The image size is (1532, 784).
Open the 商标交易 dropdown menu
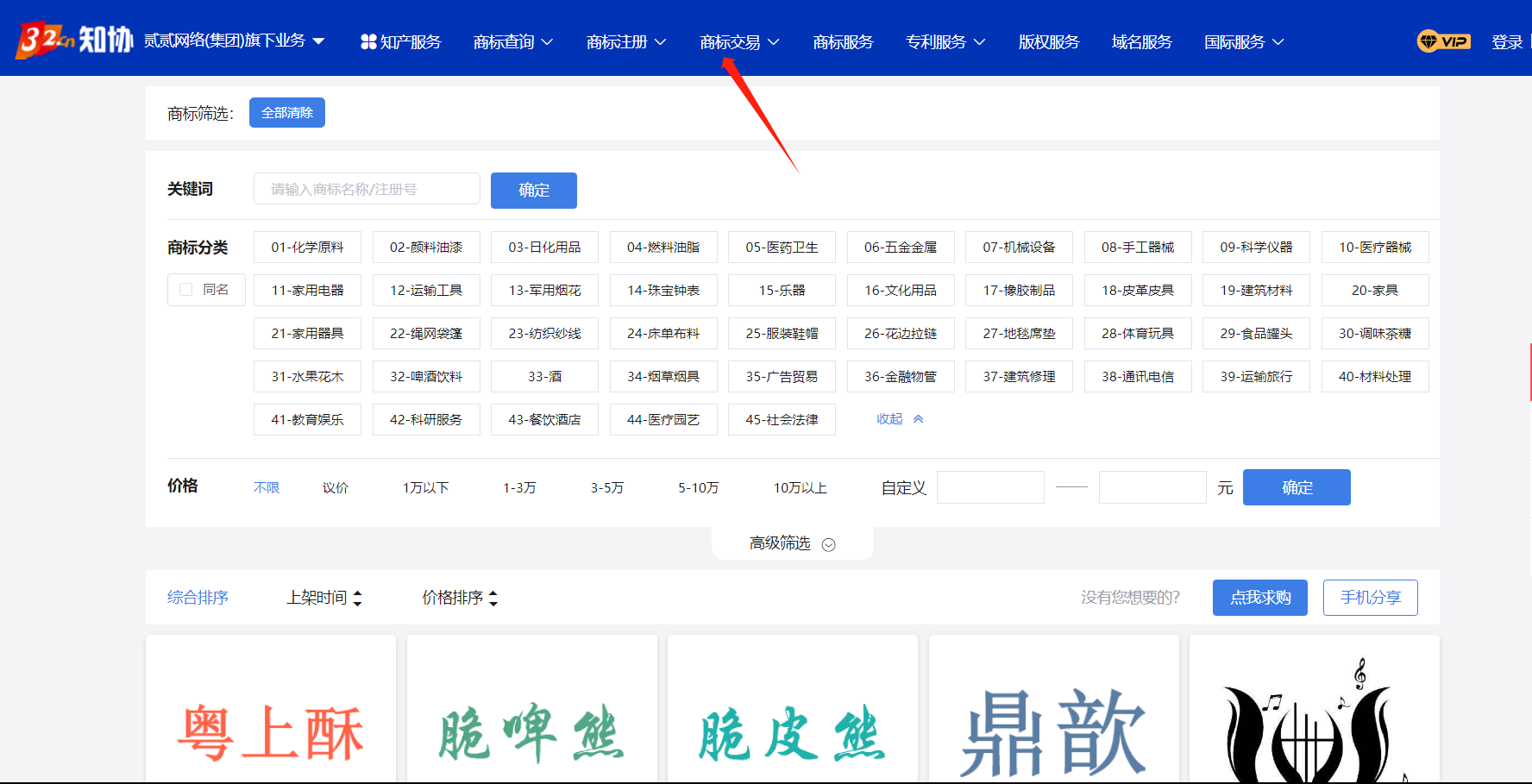739,41
